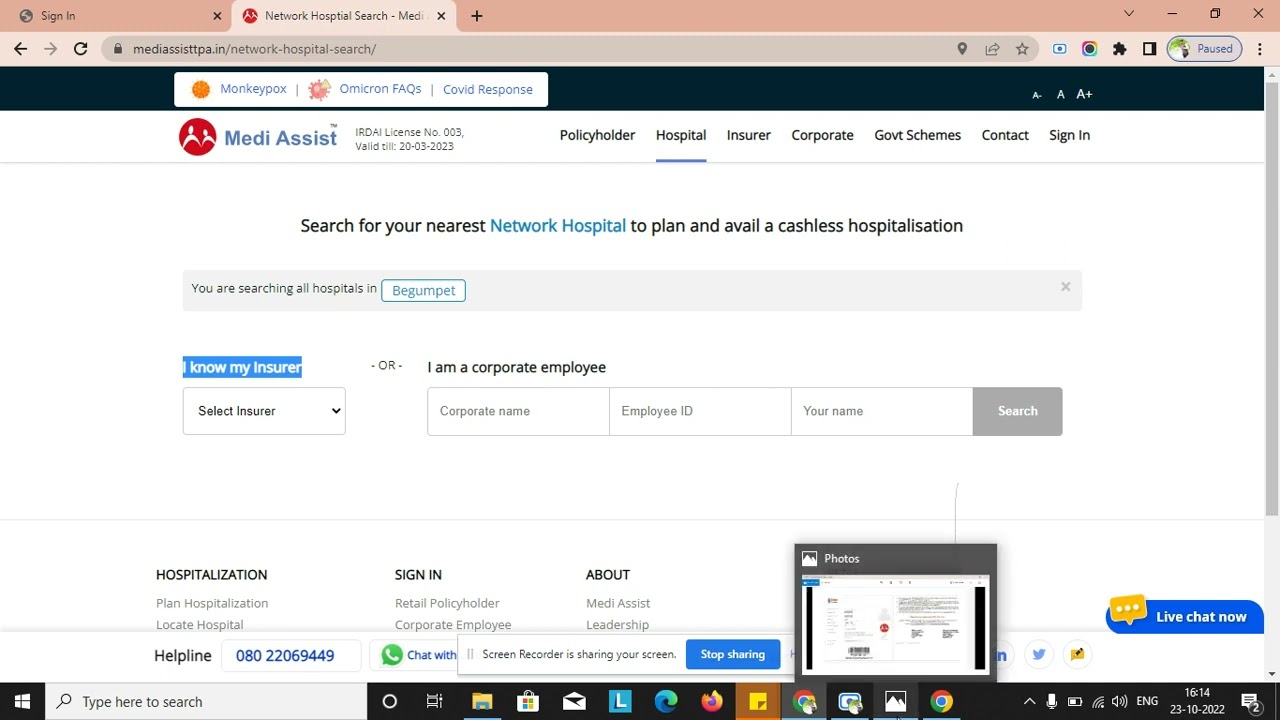Switch to the Sign In browser tab
This screenshot has width=1280, height=720.
coord(115,16)
